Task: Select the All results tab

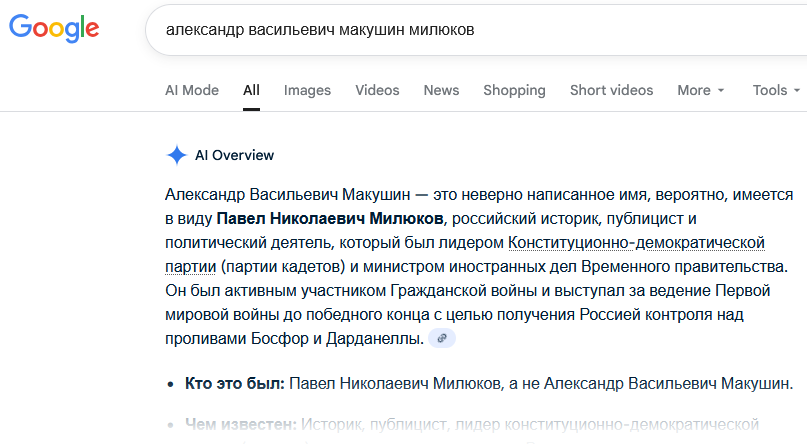Action: tap(251, 90)
